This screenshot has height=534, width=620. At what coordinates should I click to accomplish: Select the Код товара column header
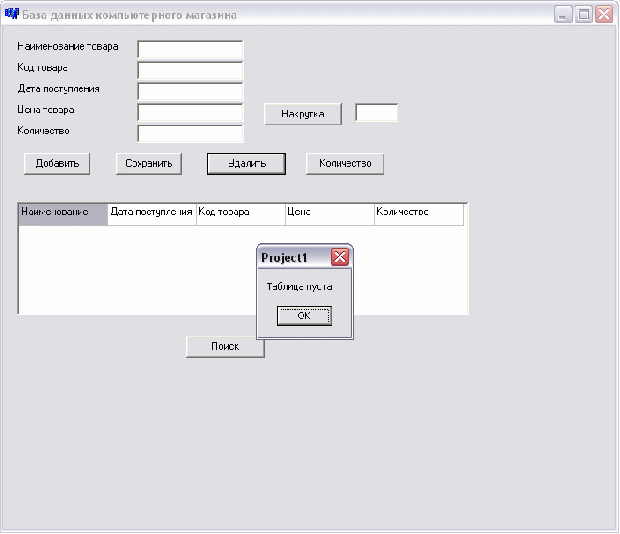[241, 214]
